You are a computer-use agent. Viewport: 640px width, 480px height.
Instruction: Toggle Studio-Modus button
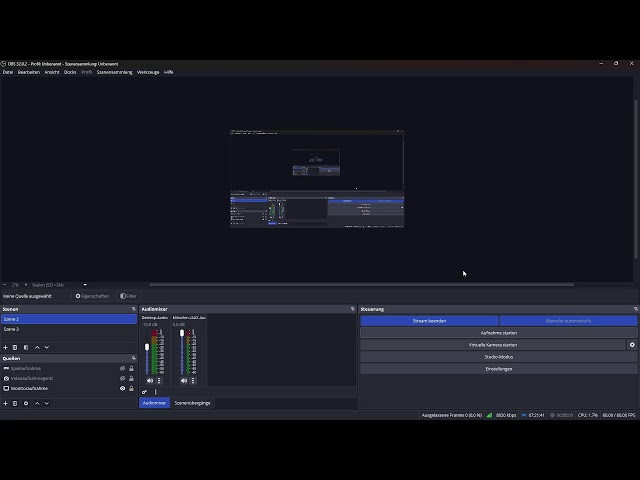coord(499,357)
